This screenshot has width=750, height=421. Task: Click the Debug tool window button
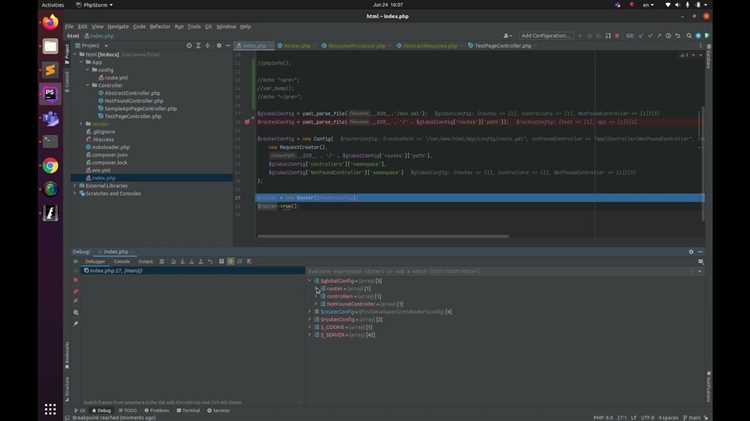tap(101, 410)
